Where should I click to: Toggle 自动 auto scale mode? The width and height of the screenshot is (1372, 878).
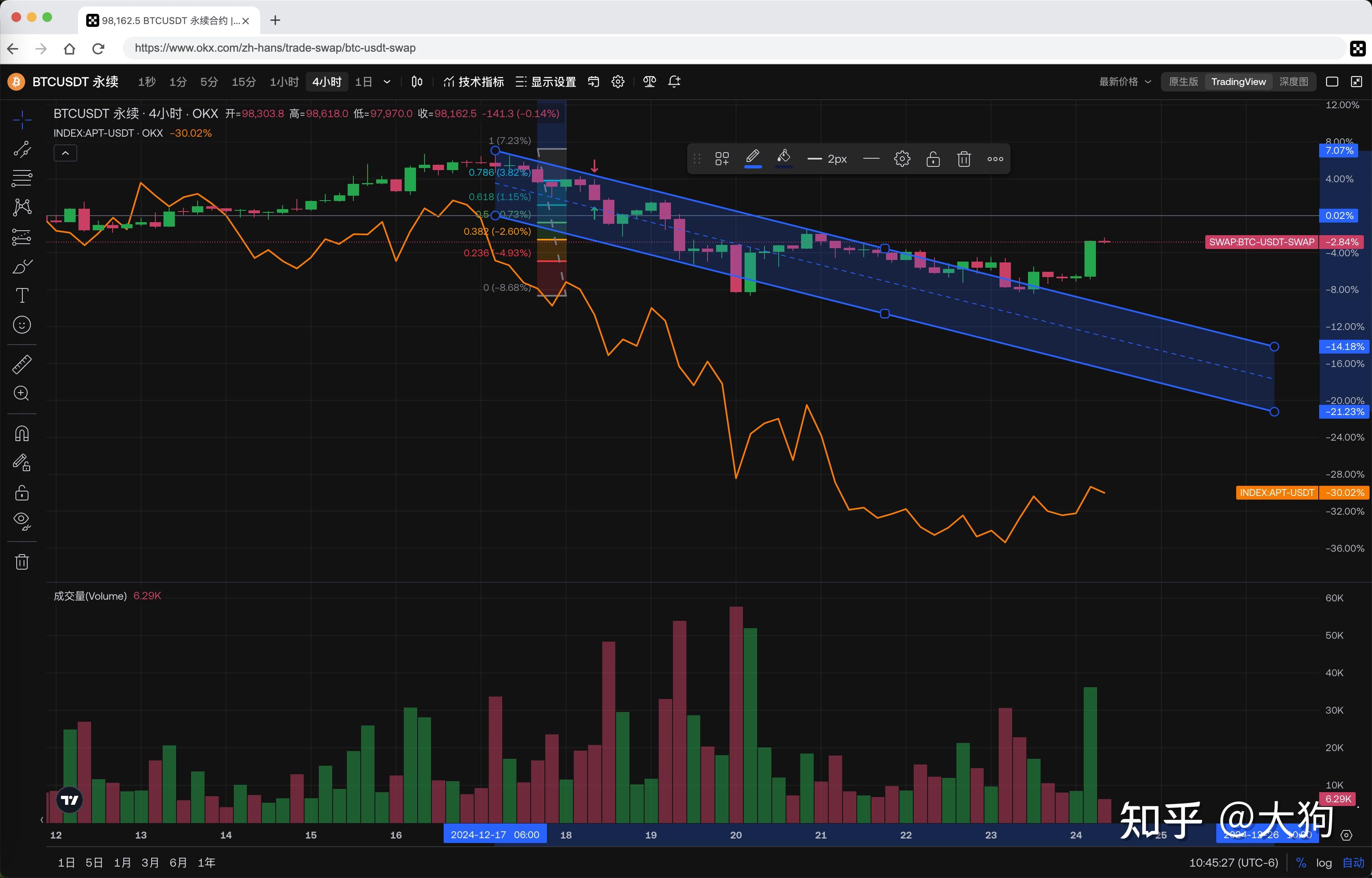[x=1353, y=863]
